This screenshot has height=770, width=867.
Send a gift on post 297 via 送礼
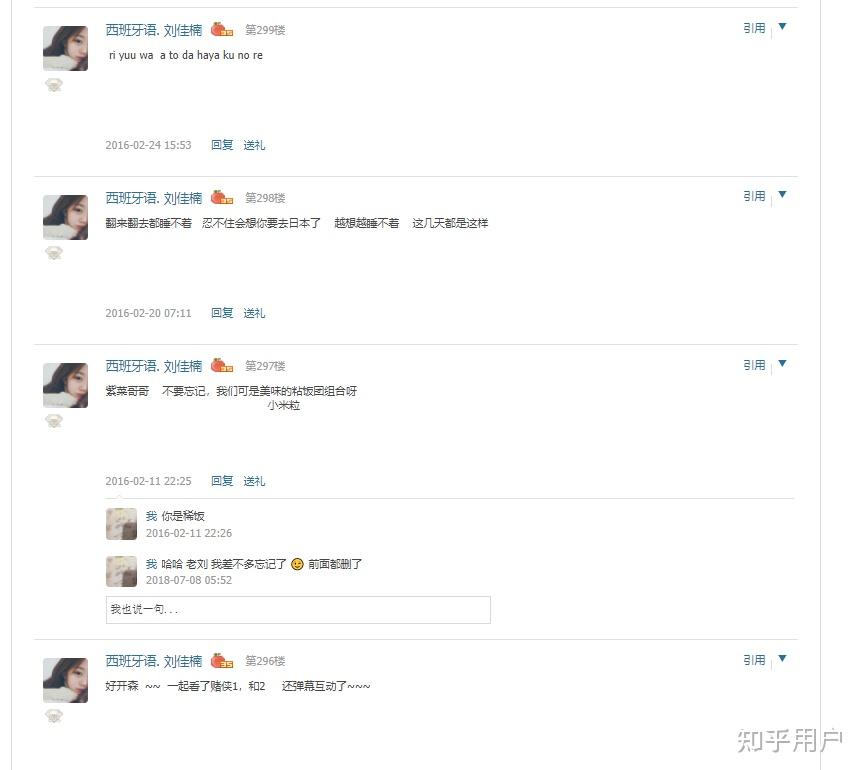254,481
